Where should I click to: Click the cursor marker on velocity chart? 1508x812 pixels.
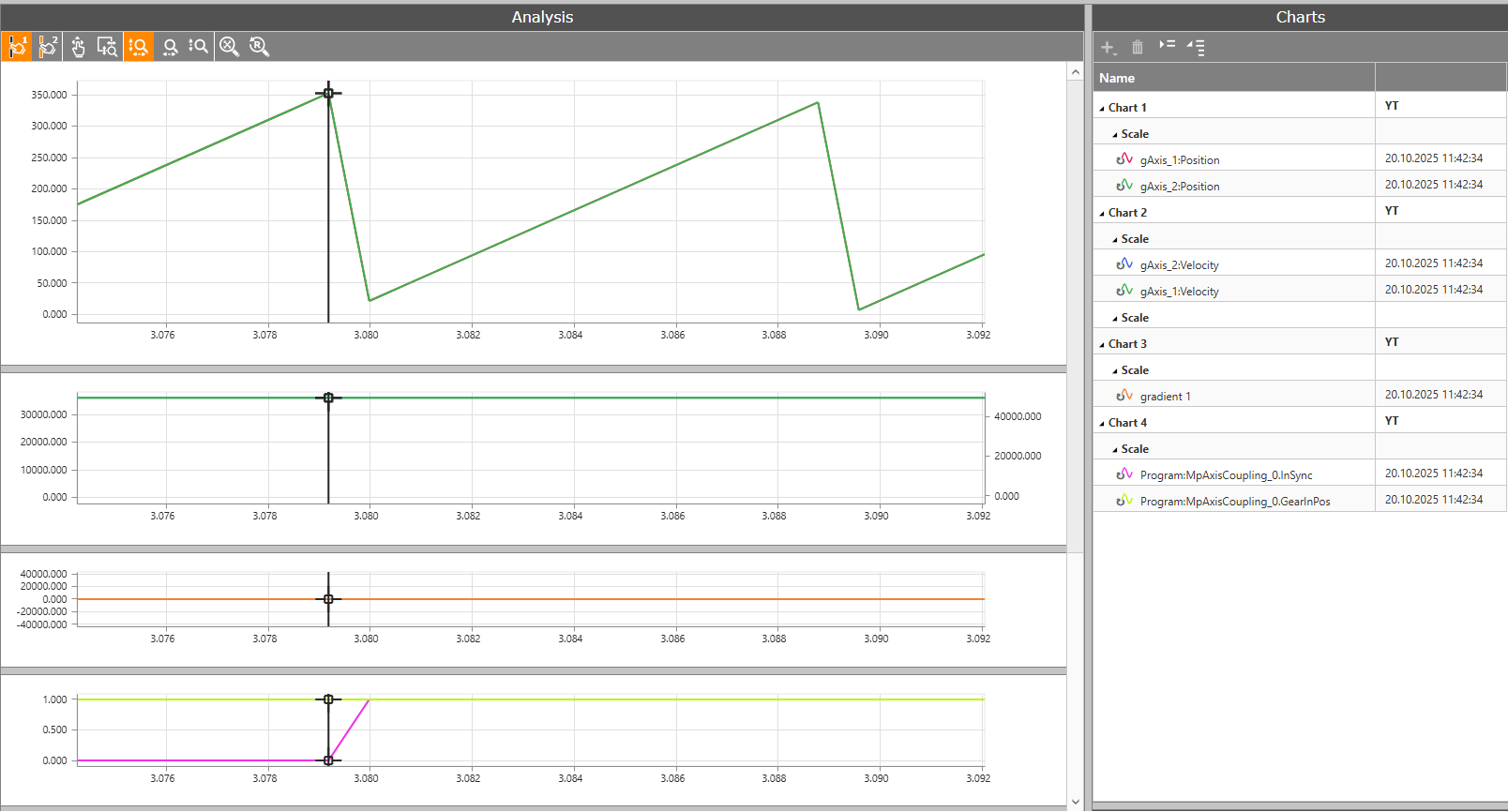click(328, 398)
